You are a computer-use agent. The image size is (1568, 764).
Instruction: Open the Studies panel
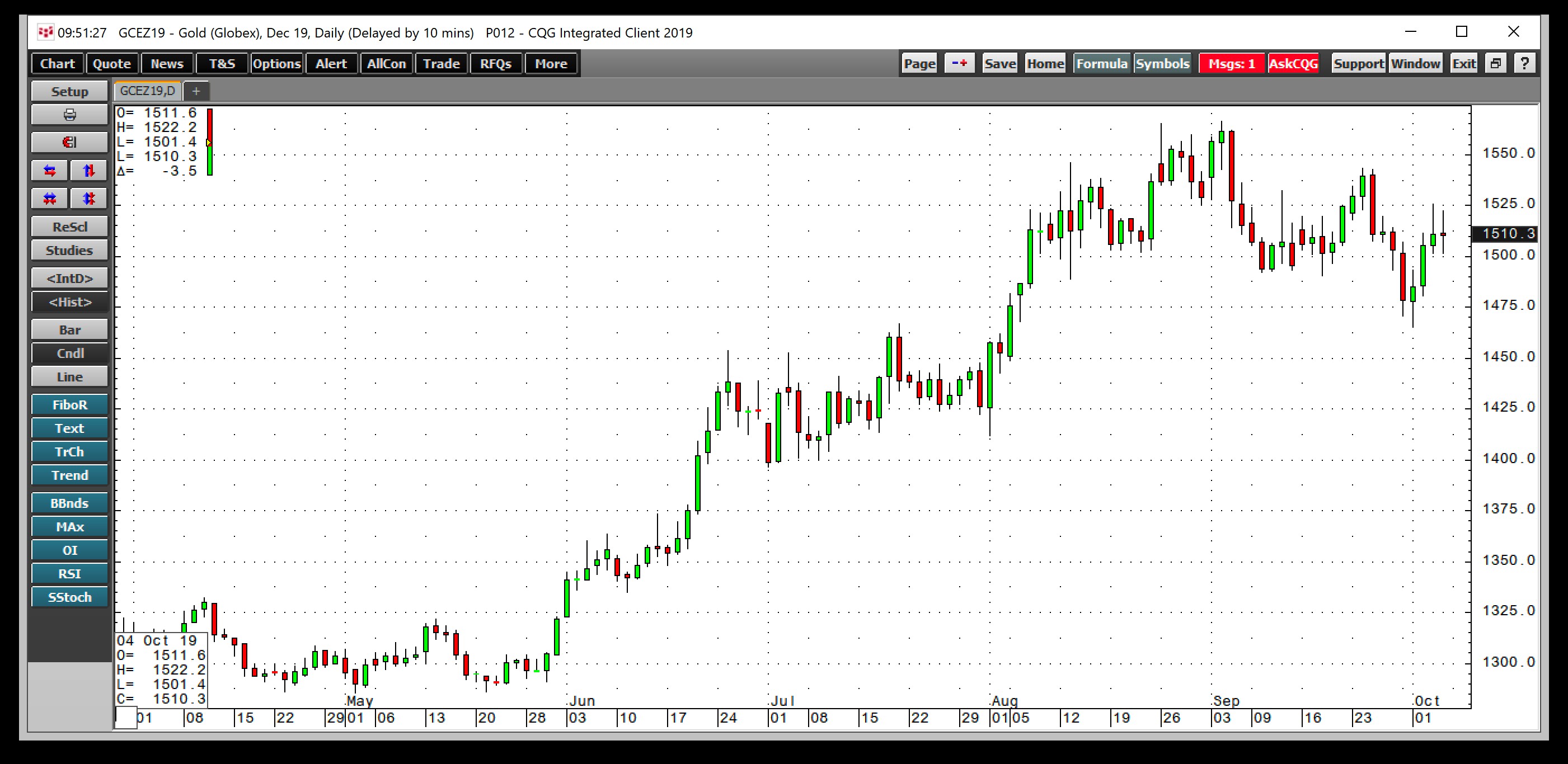(69, 249)
